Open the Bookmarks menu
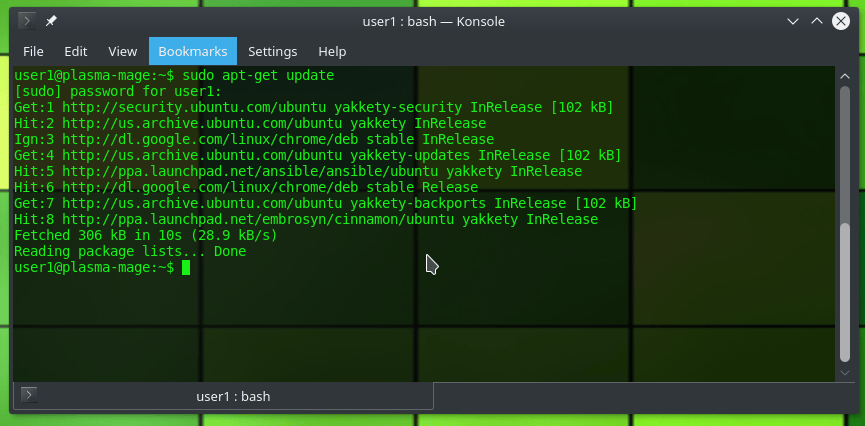The image size is (865, 426). (193, 51)
